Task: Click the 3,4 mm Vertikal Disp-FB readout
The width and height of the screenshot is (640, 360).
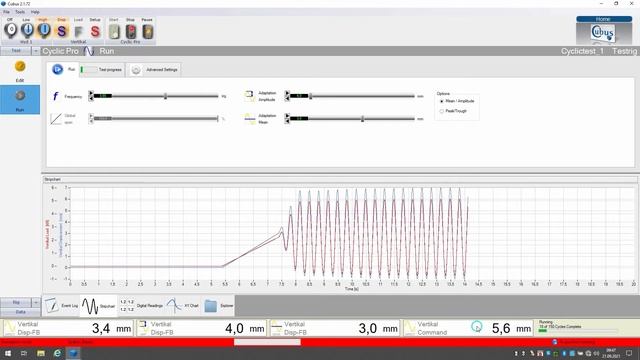Action: click(x=68, y=328)
